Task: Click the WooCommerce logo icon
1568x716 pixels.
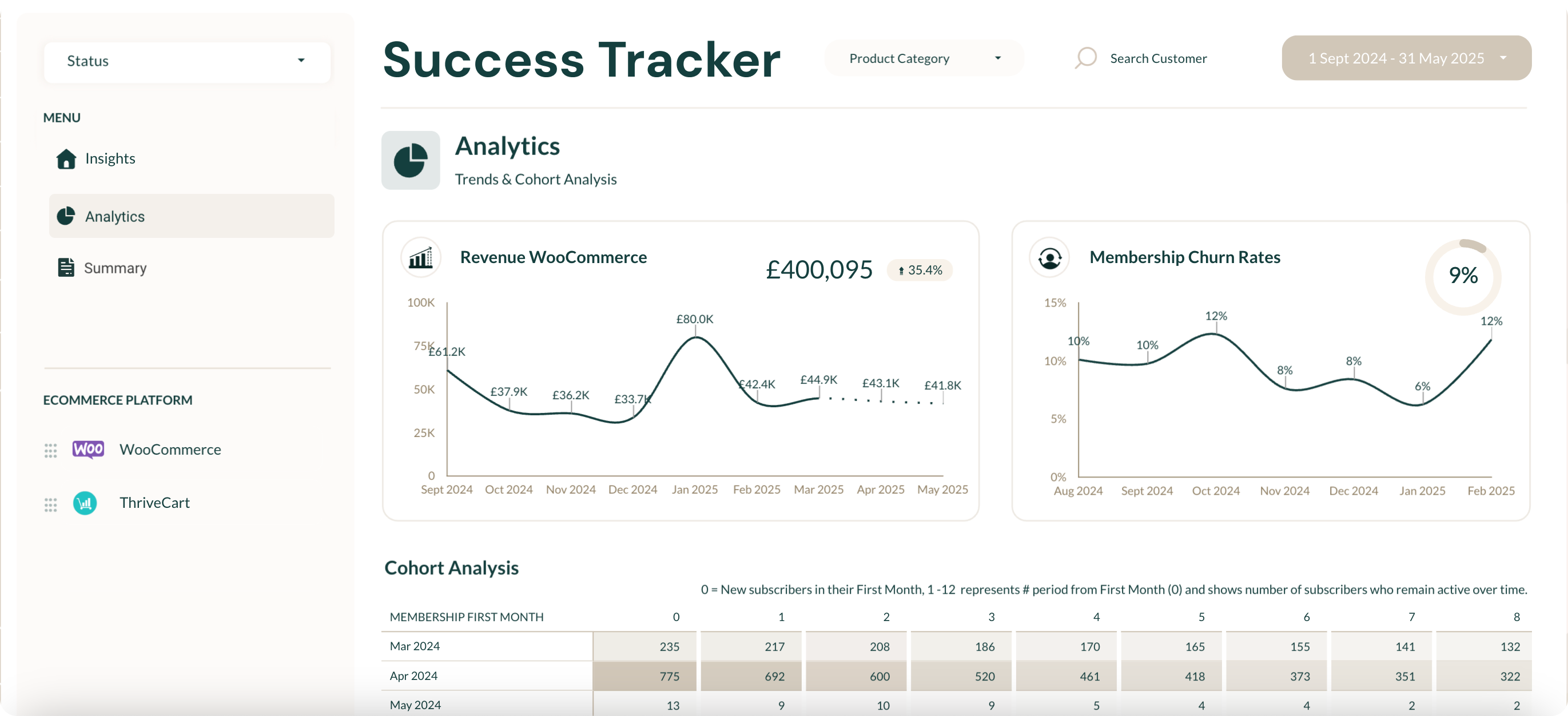Action: pyautogui.click(x=88, y=450)
